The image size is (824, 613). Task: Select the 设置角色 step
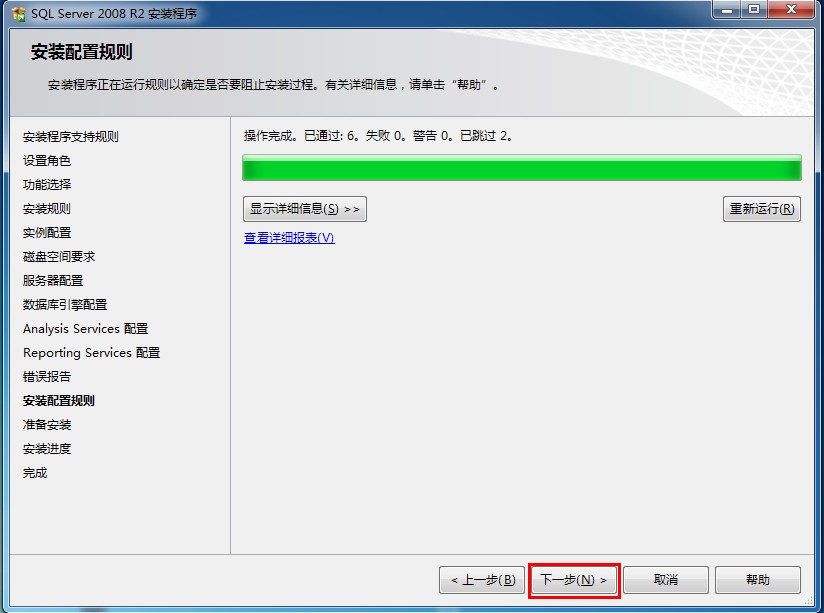[x=47, y=161]
